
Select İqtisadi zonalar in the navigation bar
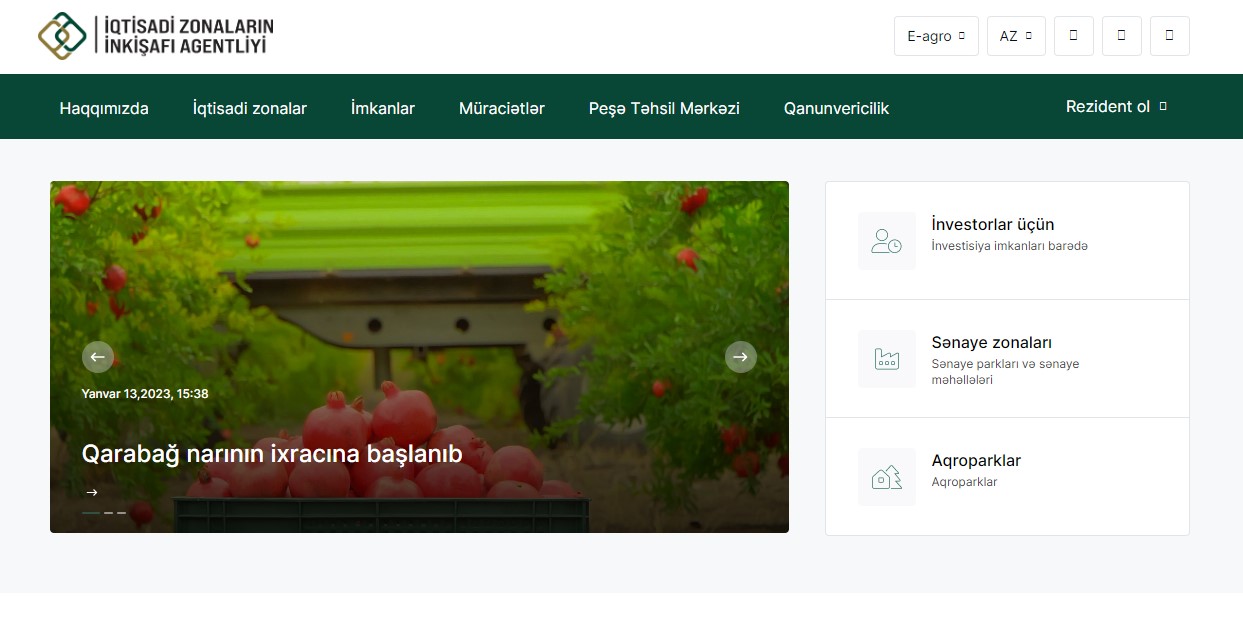click(x=250, y=108)
